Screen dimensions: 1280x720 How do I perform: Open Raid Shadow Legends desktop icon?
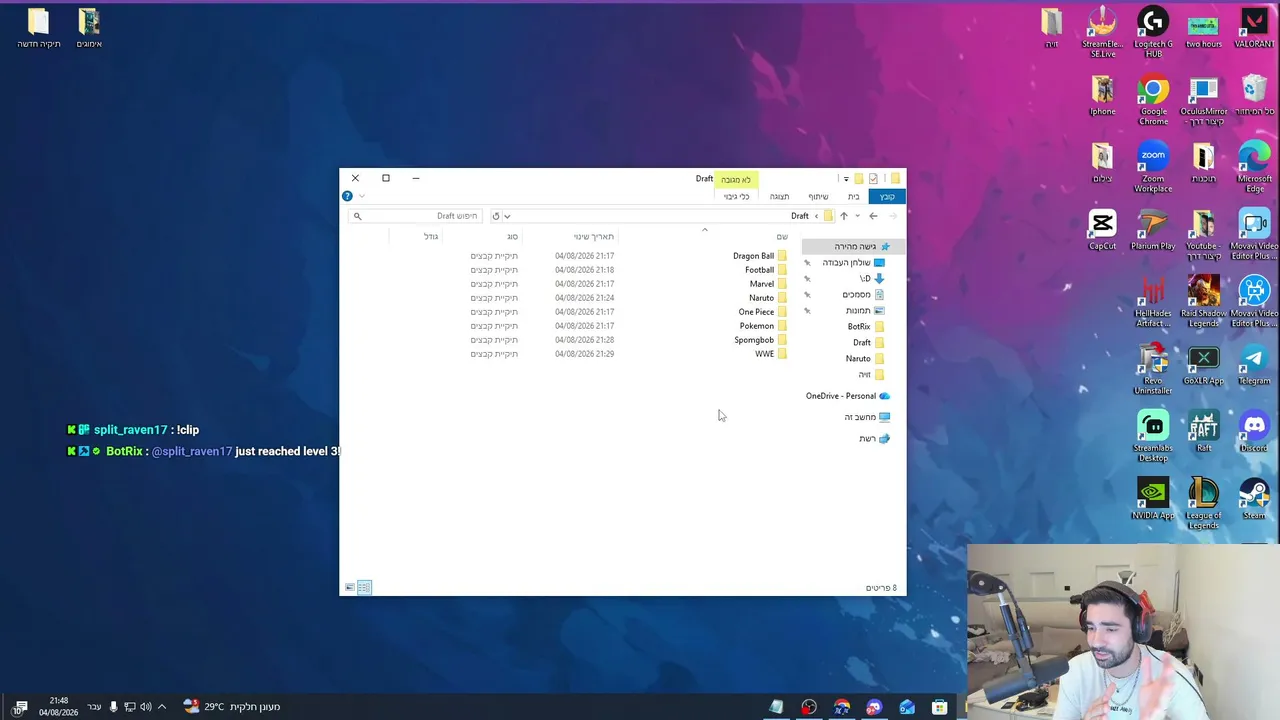[1203, 302]
